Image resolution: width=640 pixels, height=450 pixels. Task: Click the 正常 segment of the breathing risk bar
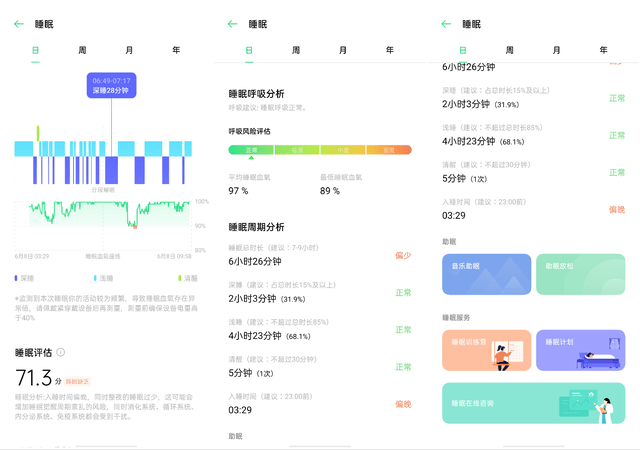[251, 150]
